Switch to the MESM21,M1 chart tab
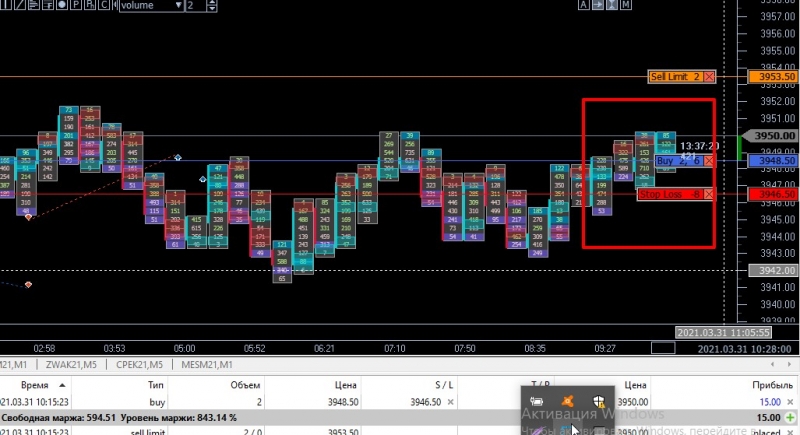The image size is (800, 435). tap(207, 365)
